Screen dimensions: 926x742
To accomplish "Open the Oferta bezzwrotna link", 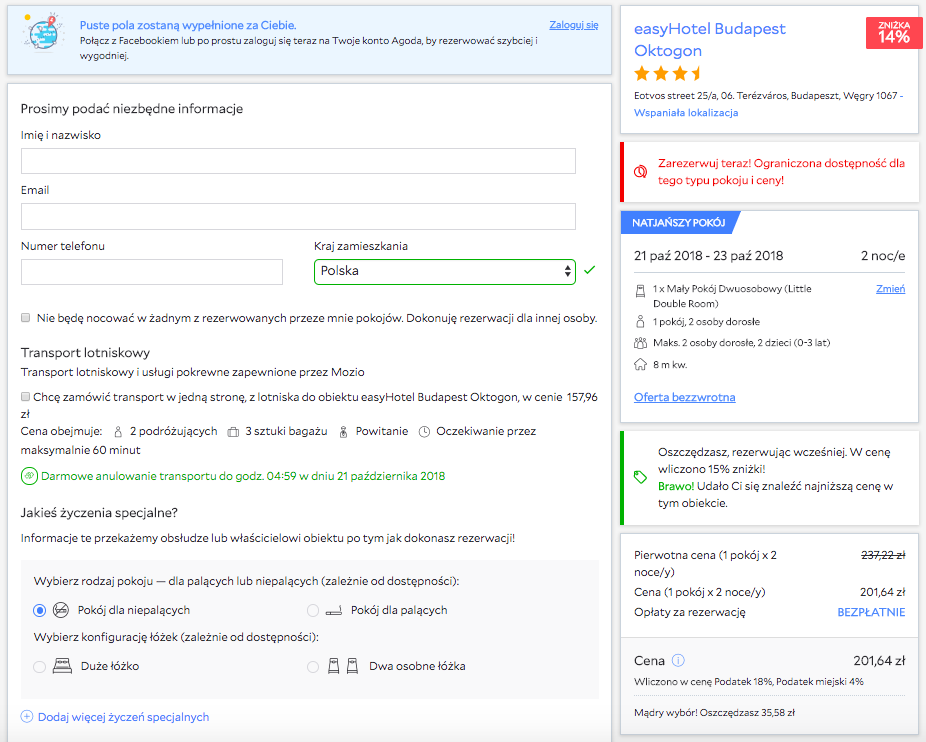I will (x=684, y=398).
